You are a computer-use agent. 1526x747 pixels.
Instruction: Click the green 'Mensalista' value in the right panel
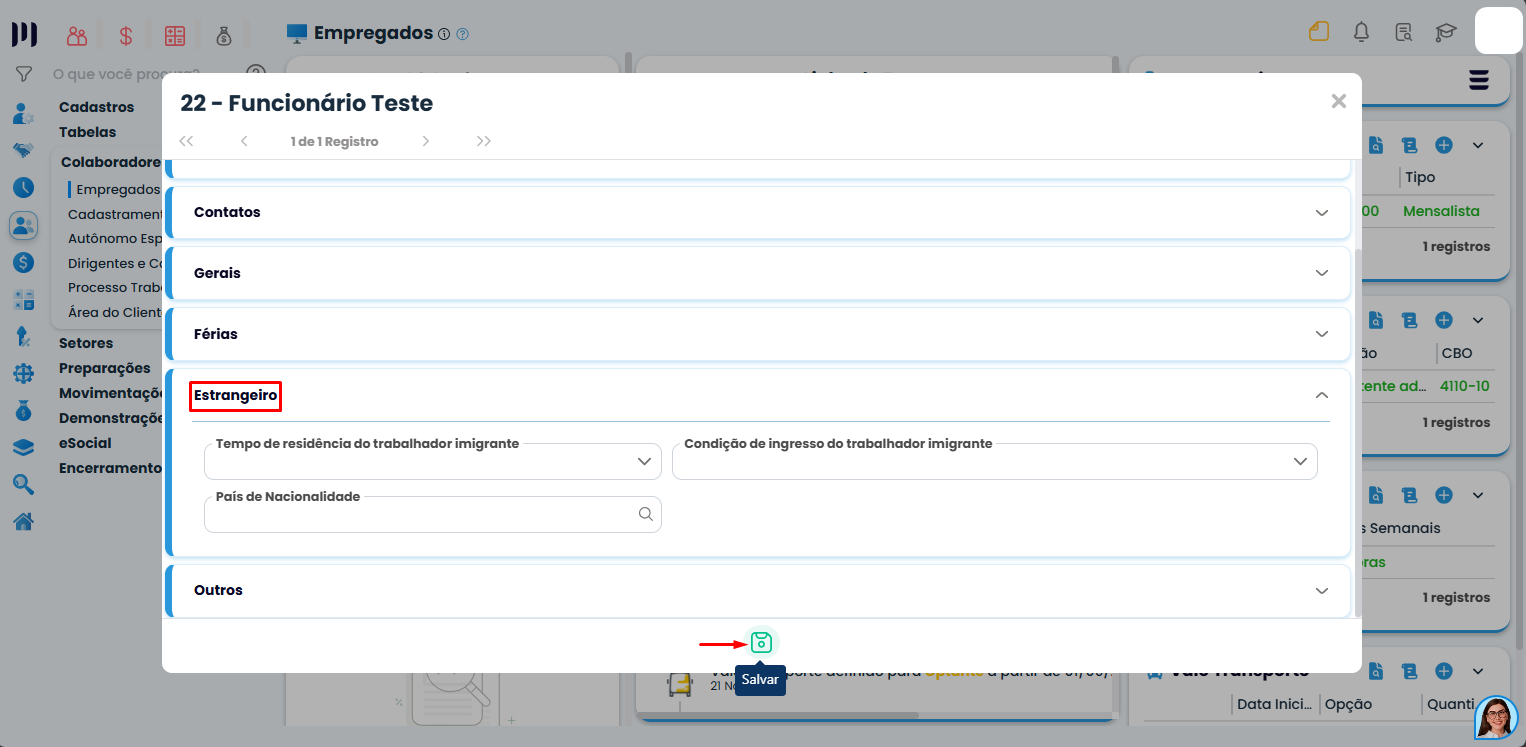pyautogui.click(x=1441, y=211)
